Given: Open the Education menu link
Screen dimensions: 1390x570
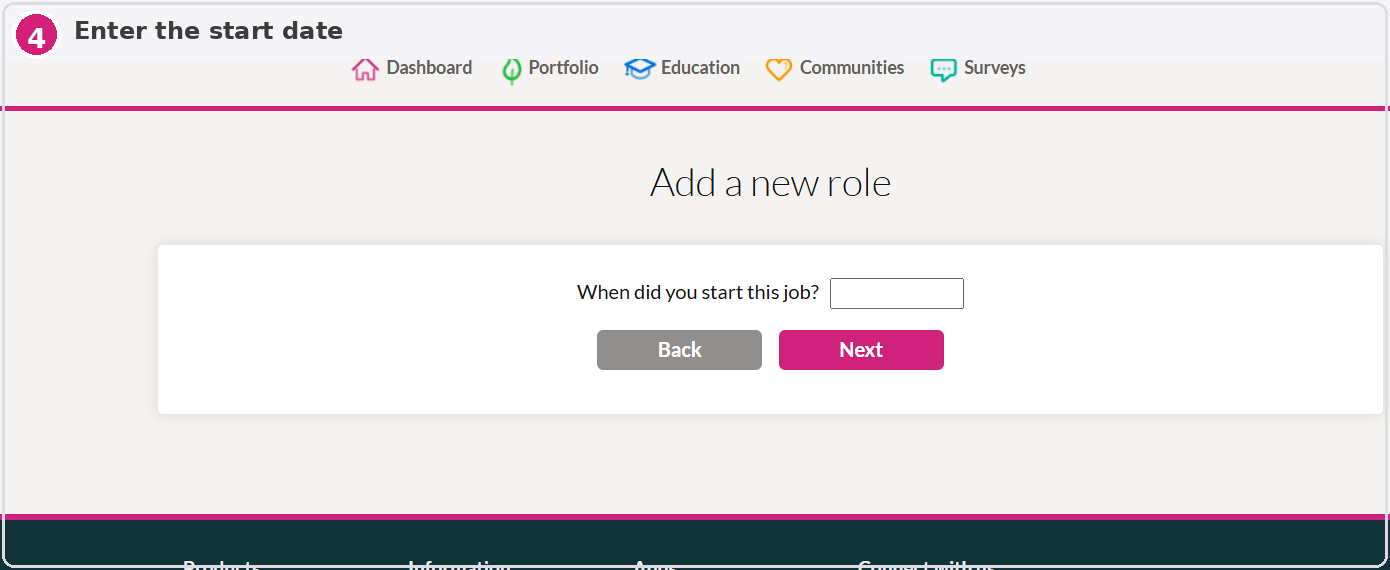Looking at the screenshot, I should tap(700, 68).
